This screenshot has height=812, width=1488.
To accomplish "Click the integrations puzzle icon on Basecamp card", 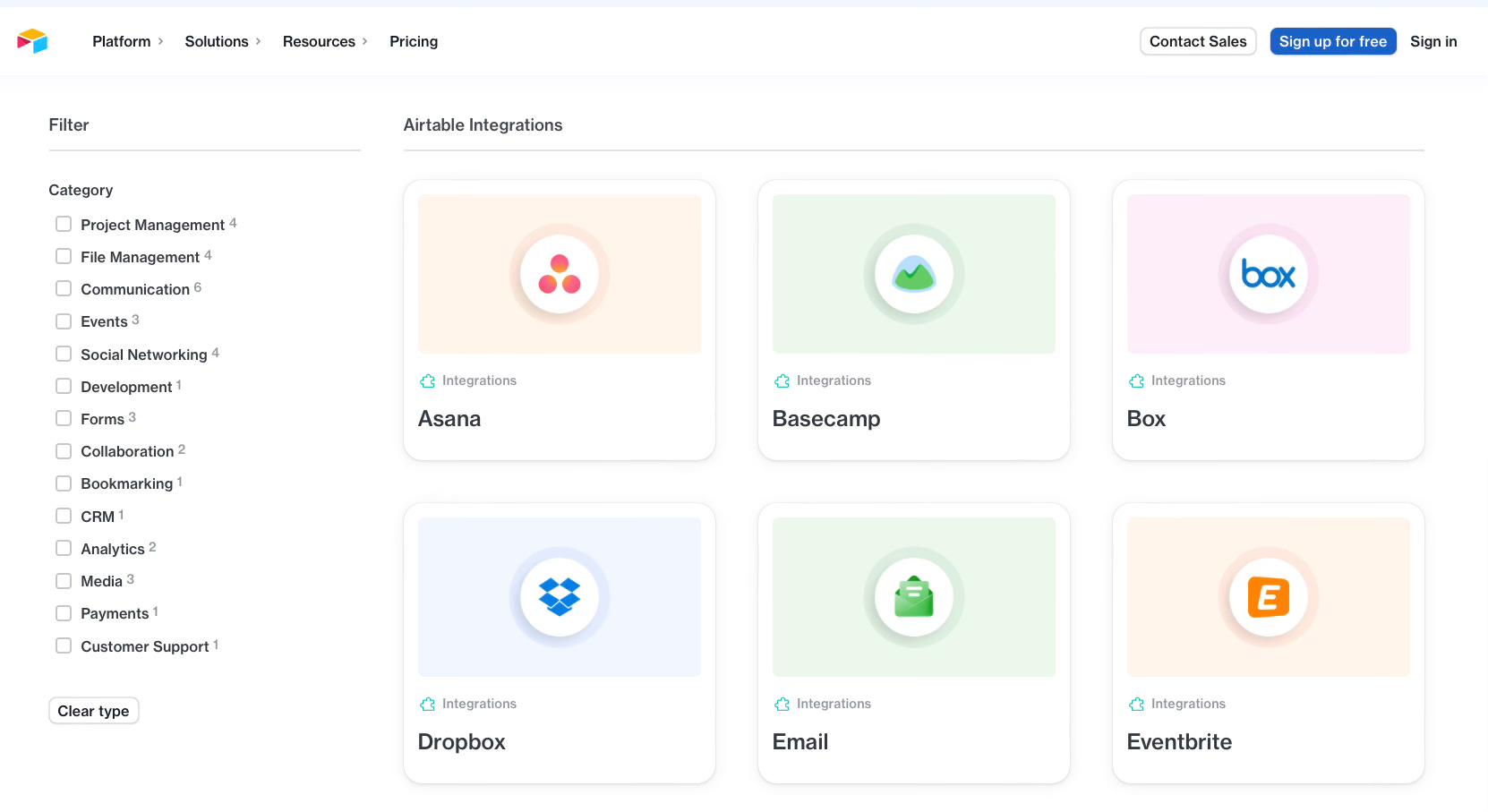I will coord(782,381).
